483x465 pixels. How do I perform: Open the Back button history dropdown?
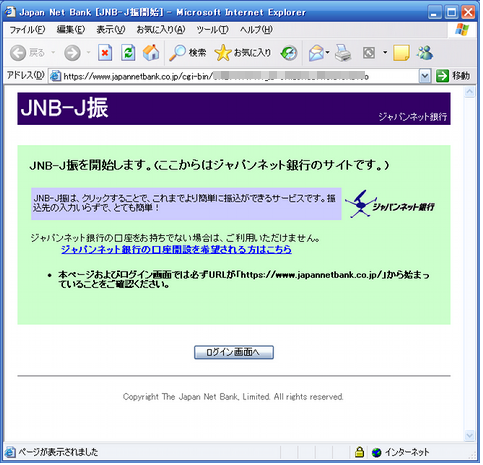[x=53, y=53]
